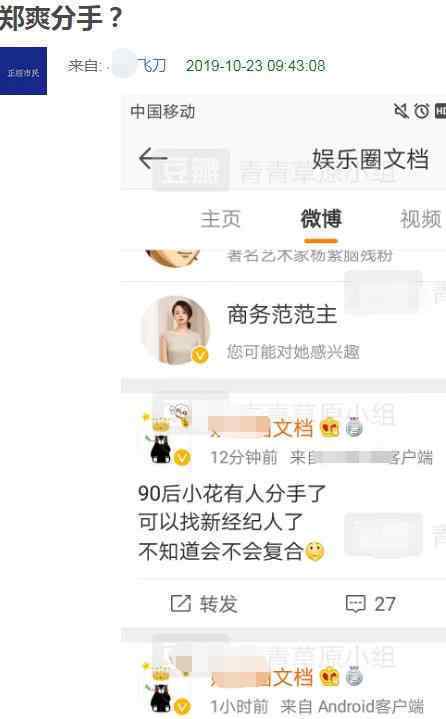Screen dimensions: 446x719
Task: Open the first post about 90后小花
Action: [x=231, y=522]
